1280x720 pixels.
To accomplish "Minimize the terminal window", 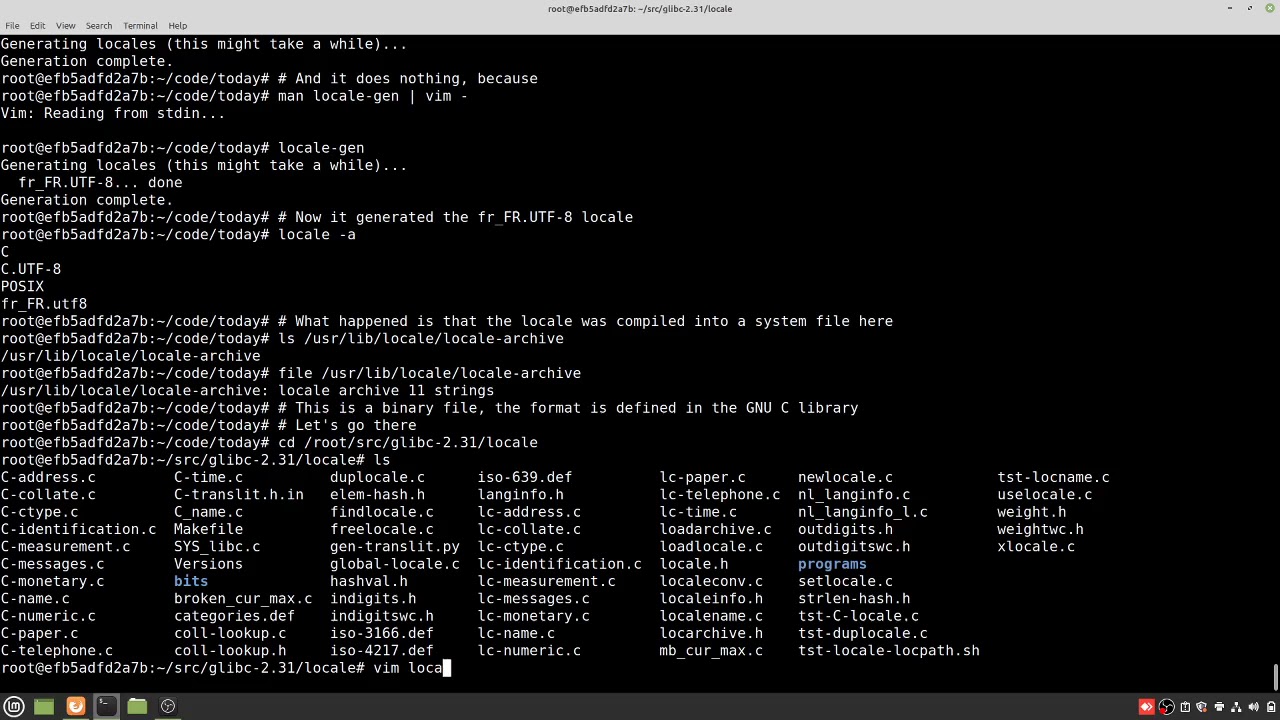I will [1229, 9].
